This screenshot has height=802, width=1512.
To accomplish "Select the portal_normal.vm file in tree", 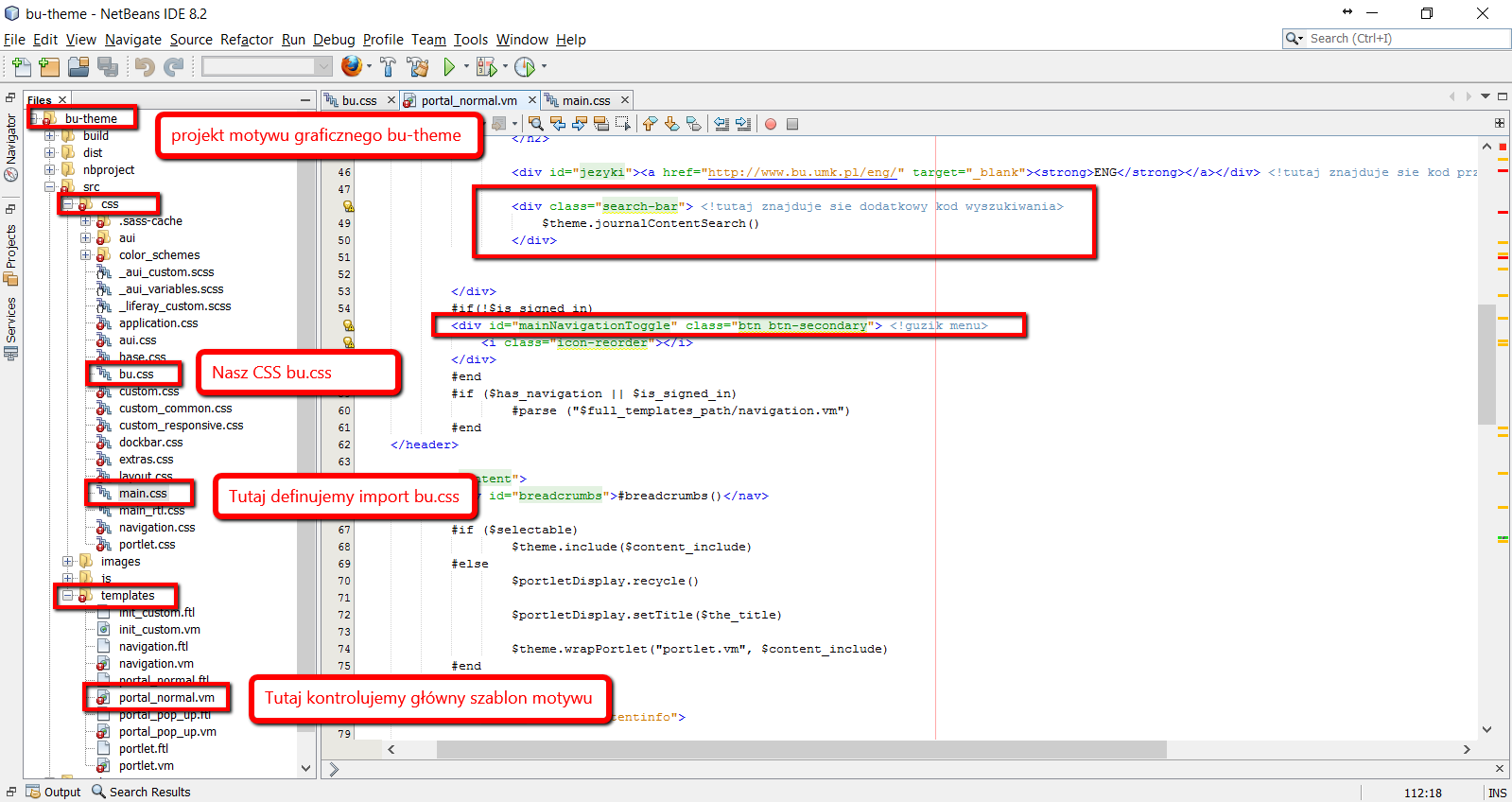I will coord(166,698).
